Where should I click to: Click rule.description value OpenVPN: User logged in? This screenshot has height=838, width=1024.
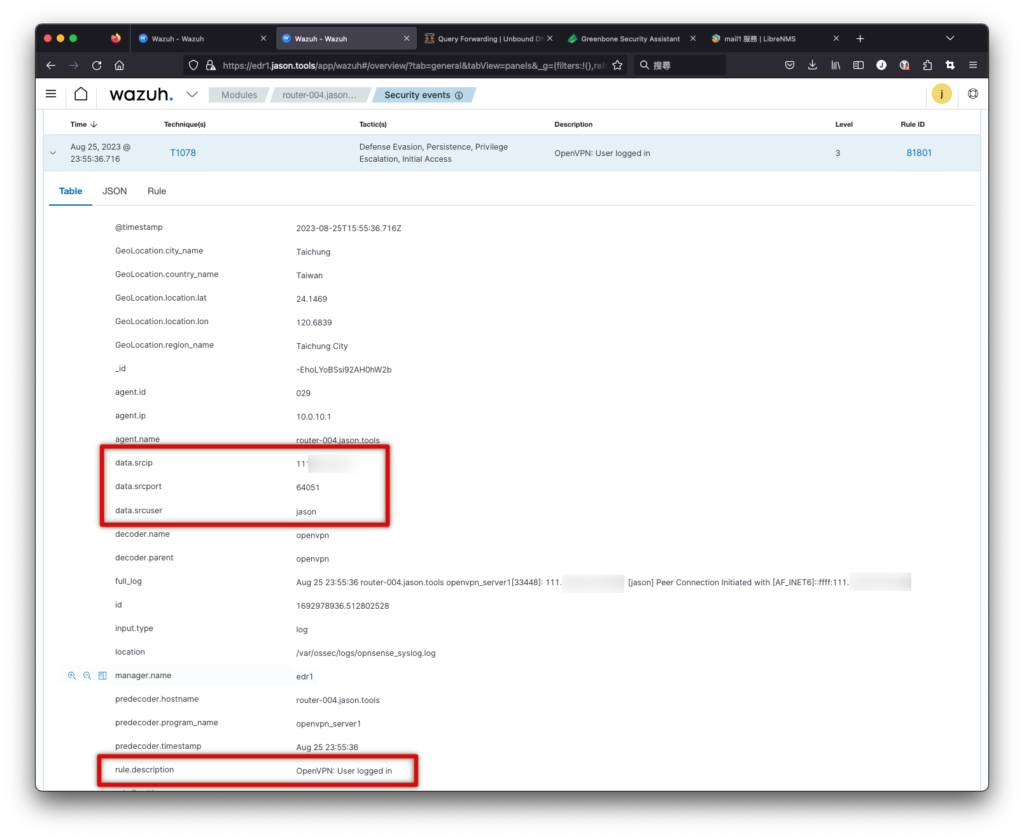click(x=344, y=771)
